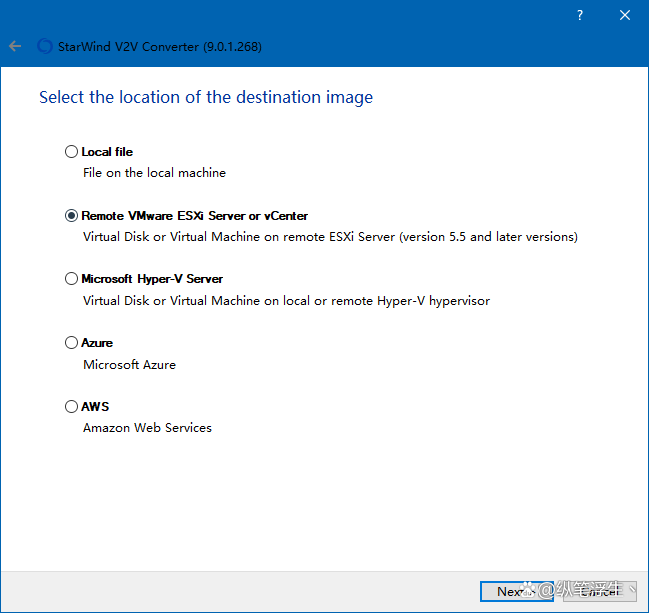The height and width of the screenshot is (613, 649).
Task: Click the 'AWS' option label
Action: (95, 407)
